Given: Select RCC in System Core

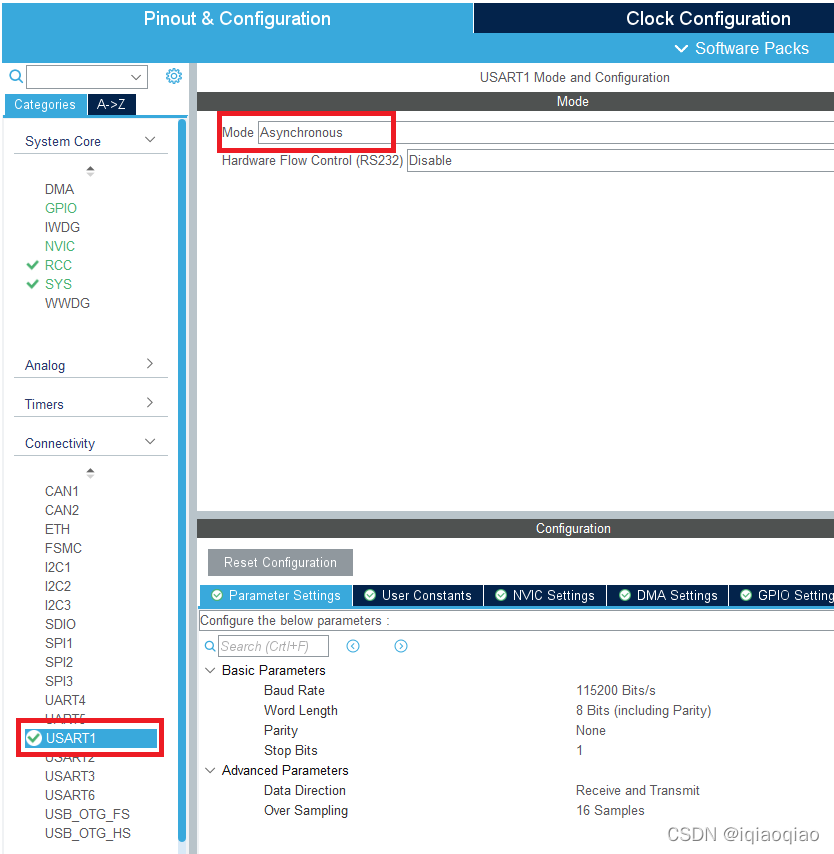Looking at the screenshot, I should [x=58, y=265].
